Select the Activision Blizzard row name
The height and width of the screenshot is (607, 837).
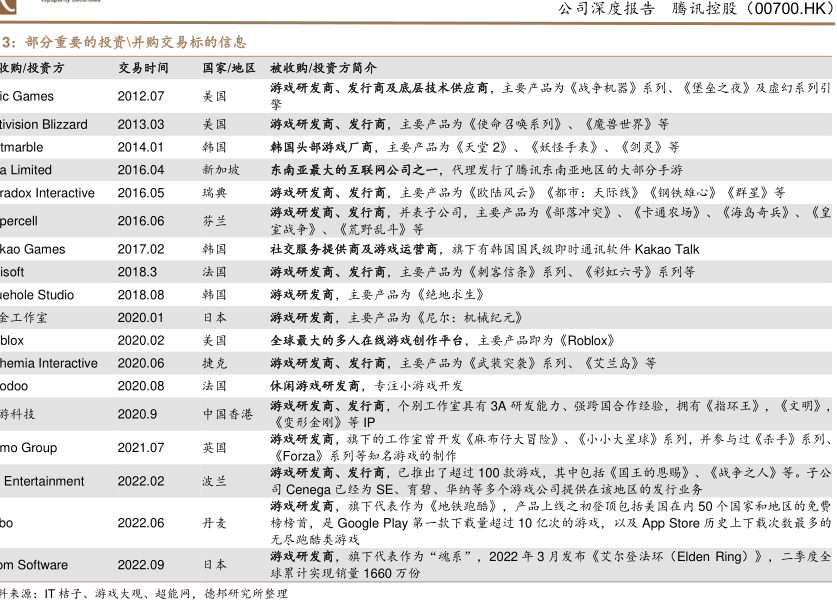[44, 125]
